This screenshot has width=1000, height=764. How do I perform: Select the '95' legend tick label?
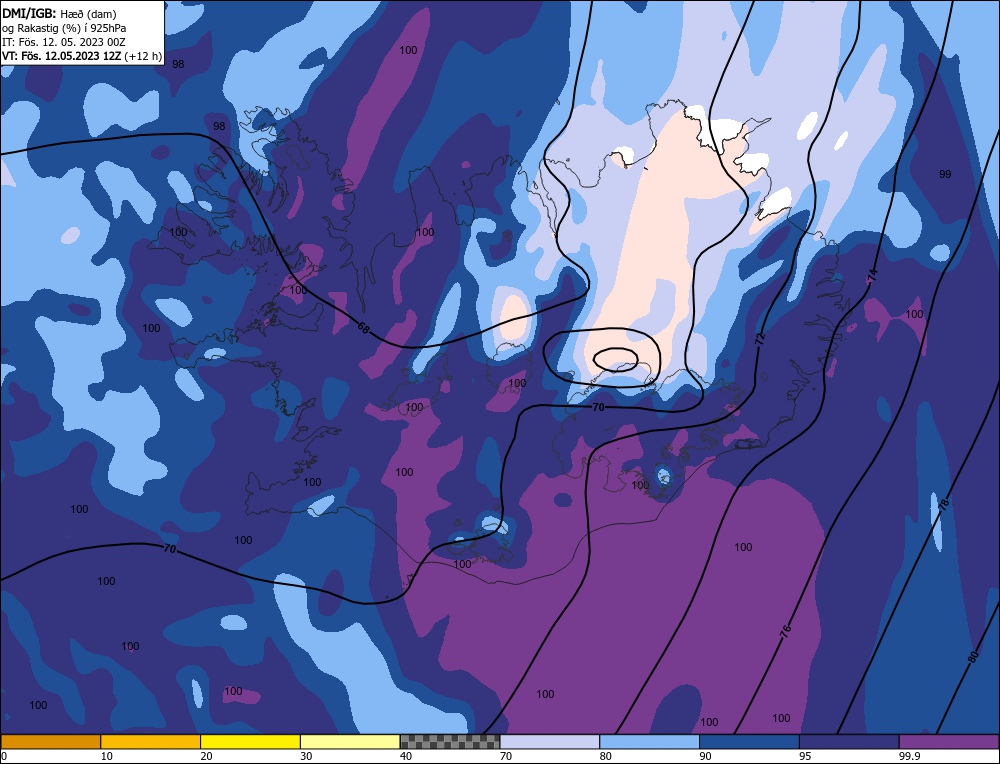click(805, 756)
